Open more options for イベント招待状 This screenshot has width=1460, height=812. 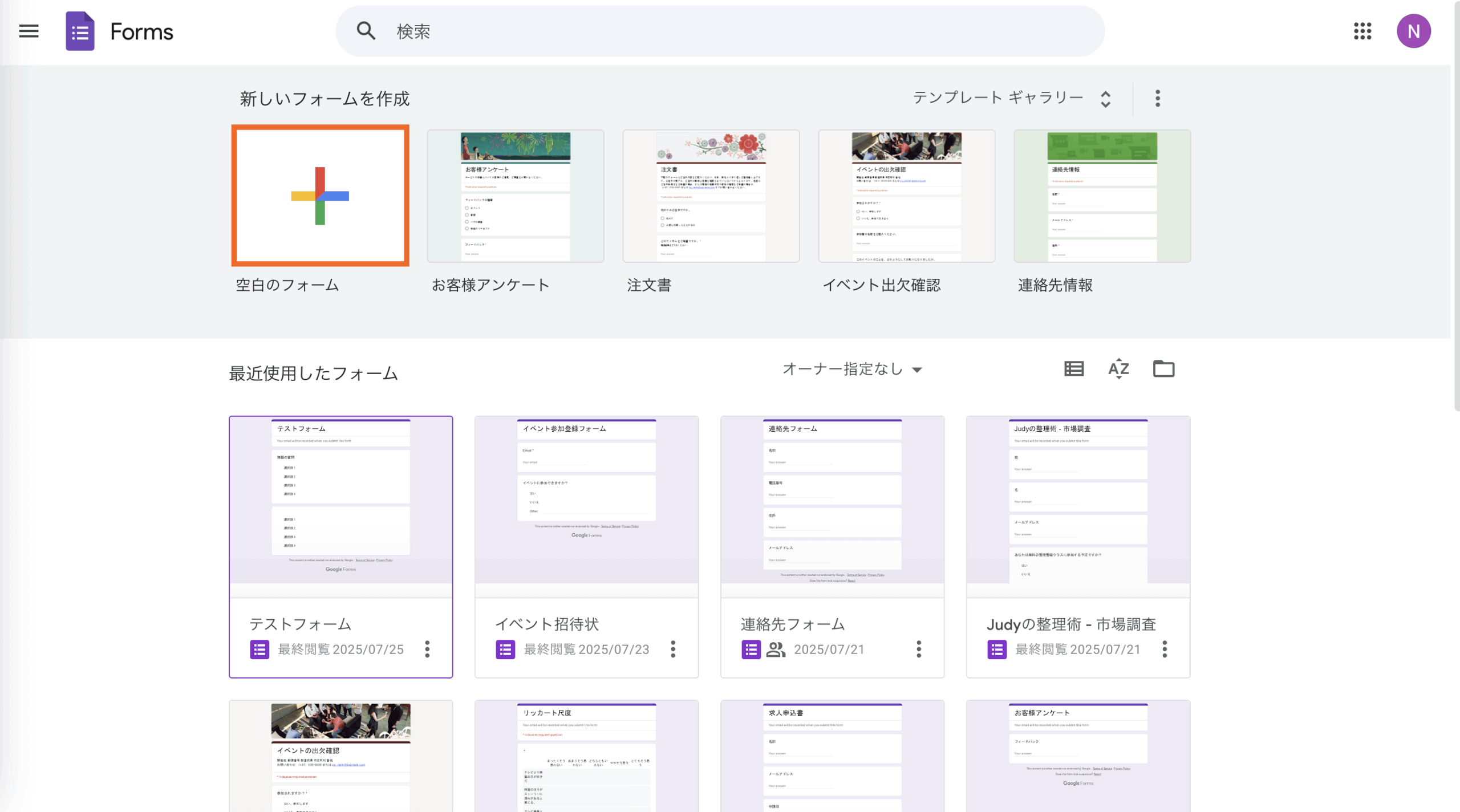[x=673, y=649]
